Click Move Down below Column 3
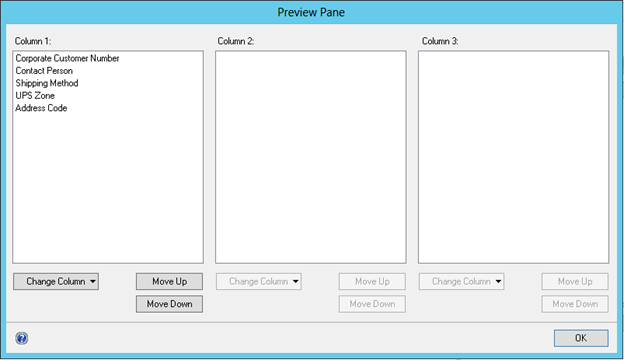Viewport: 624px width, 360px height. click(x=575, y=304)
